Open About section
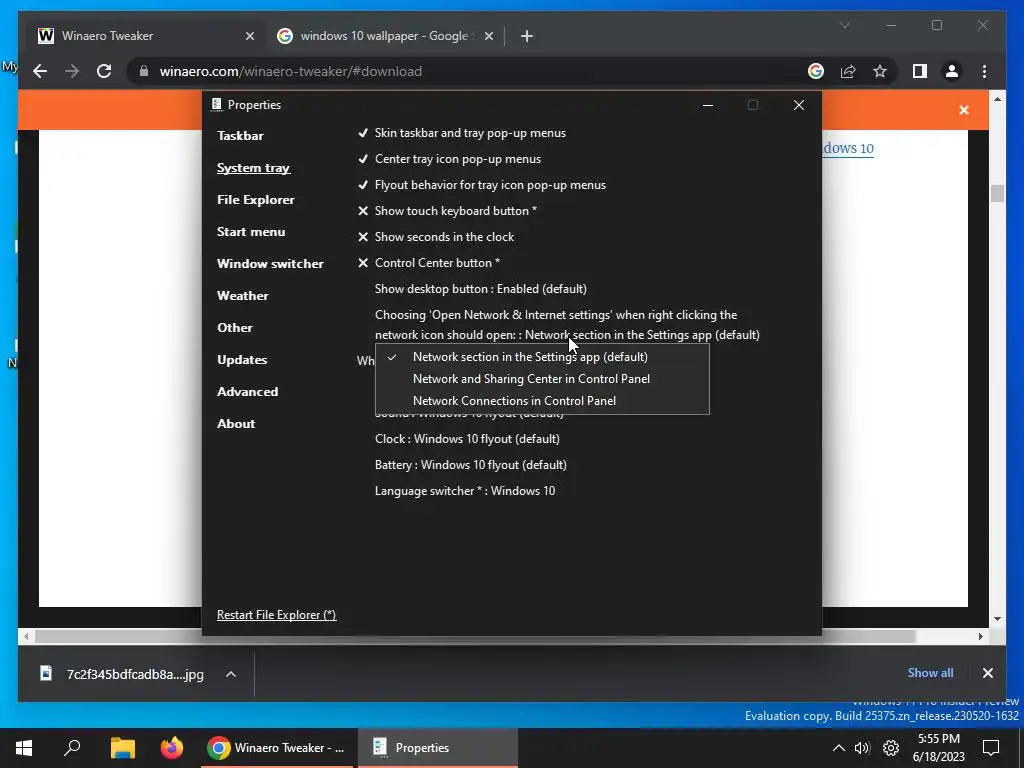Viewport: 1024px width, 768px height. pos(236,424)
